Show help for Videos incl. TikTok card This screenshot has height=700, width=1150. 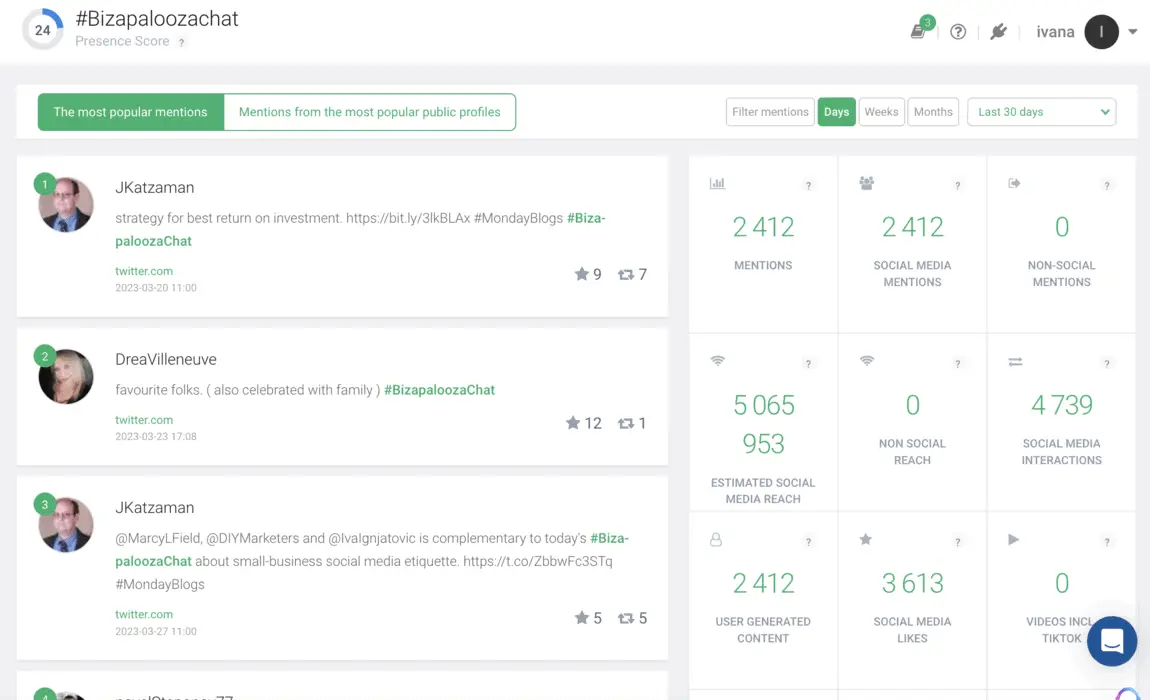tap(1107, 542)
